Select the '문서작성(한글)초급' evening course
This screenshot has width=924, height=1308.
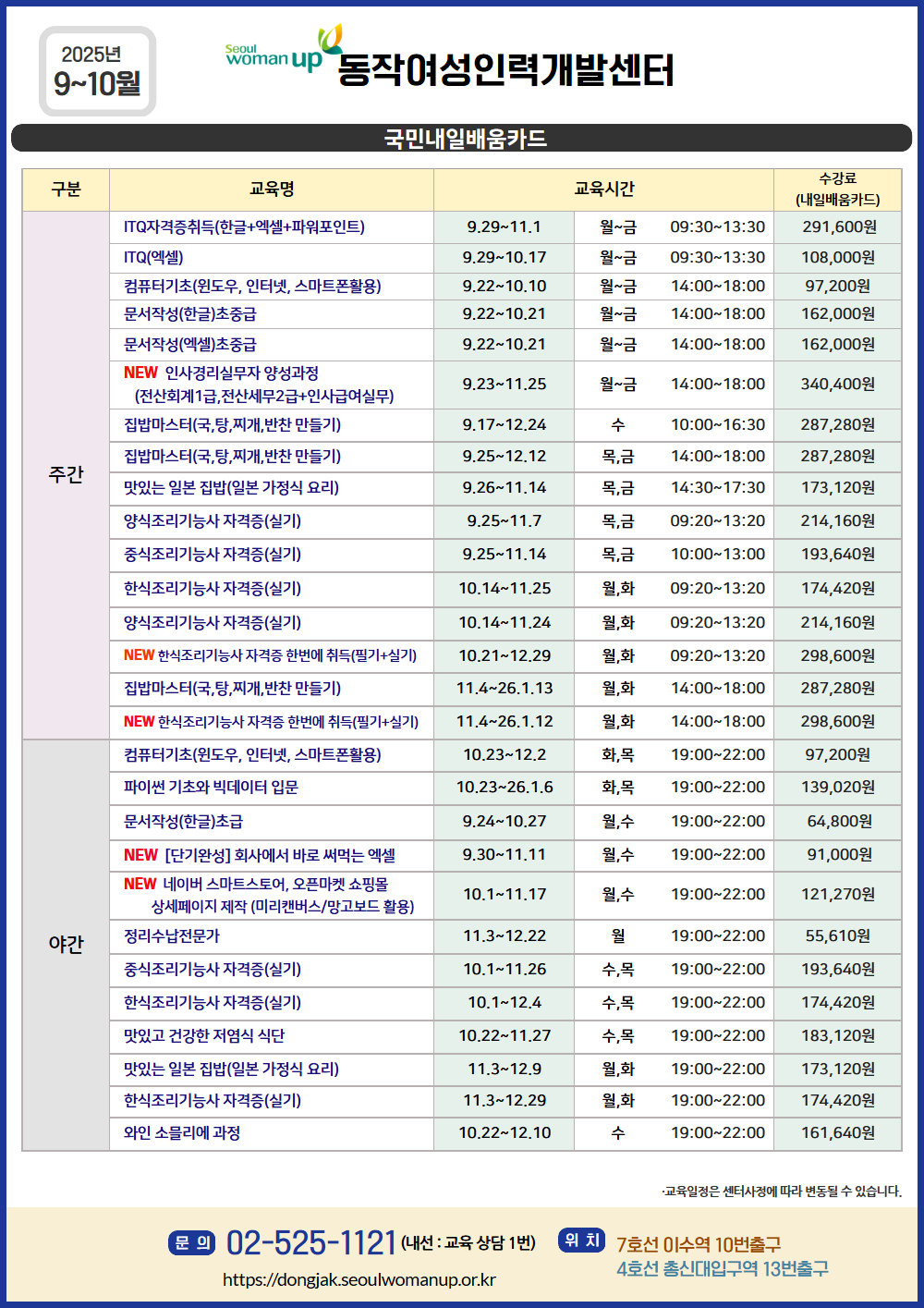[x=183, y=822]
